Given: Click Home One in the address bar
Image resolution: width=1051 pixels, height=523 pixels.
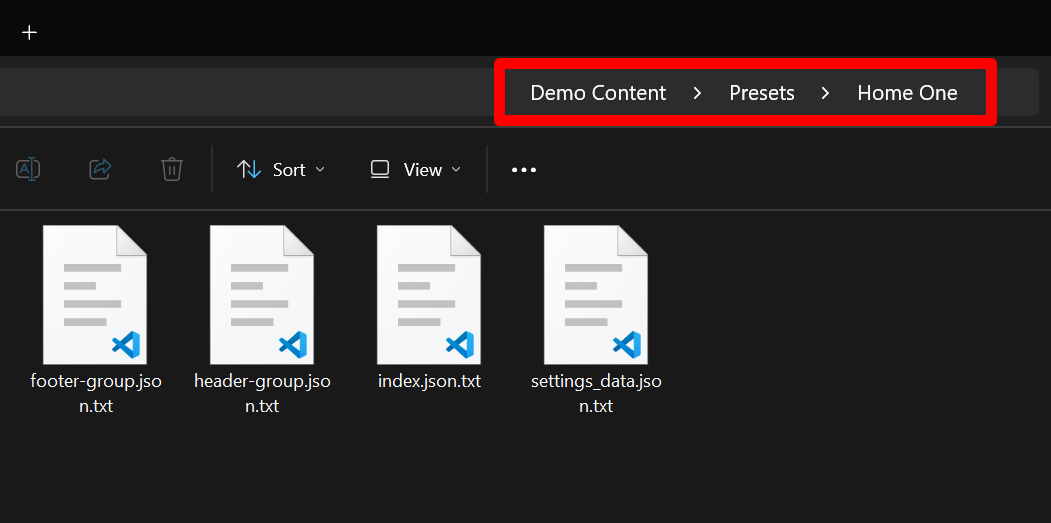Looking at the screenshot, I should click(908, 93).
